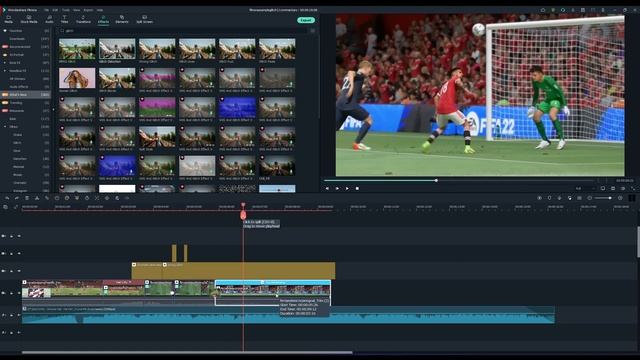Click the Stop button under the preview
Screen dimensions: 640x360
pyautogui.click(x=357, y=189)
